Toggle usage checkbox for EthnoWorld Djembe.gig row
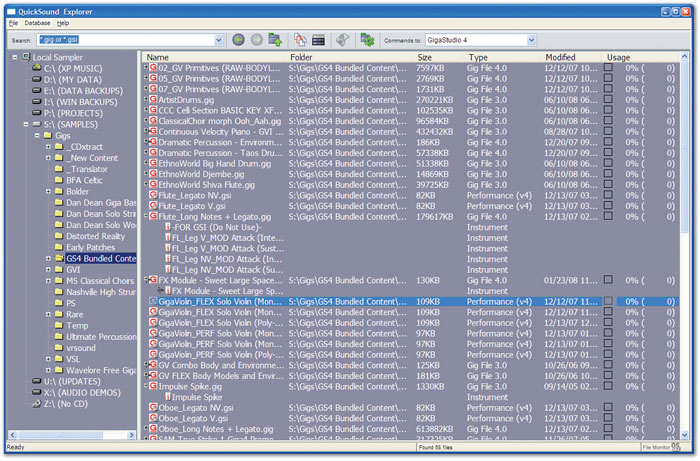The width and height of the screenshot is (700, 461). [608, 173]
